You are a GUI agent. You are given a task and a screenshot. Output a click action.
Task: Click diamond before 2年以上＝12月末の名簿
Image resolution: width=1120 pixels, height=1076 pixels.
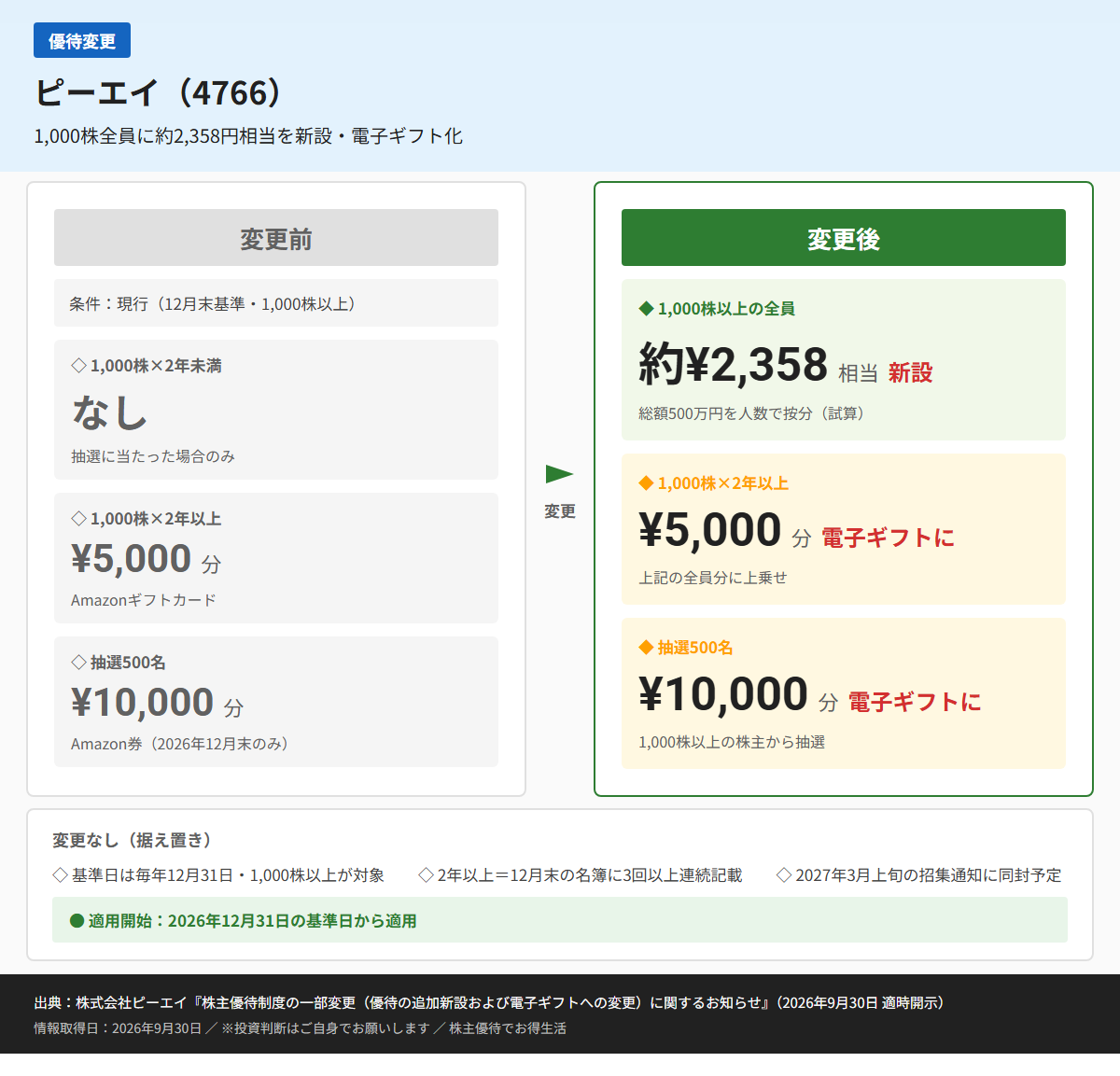426,875
